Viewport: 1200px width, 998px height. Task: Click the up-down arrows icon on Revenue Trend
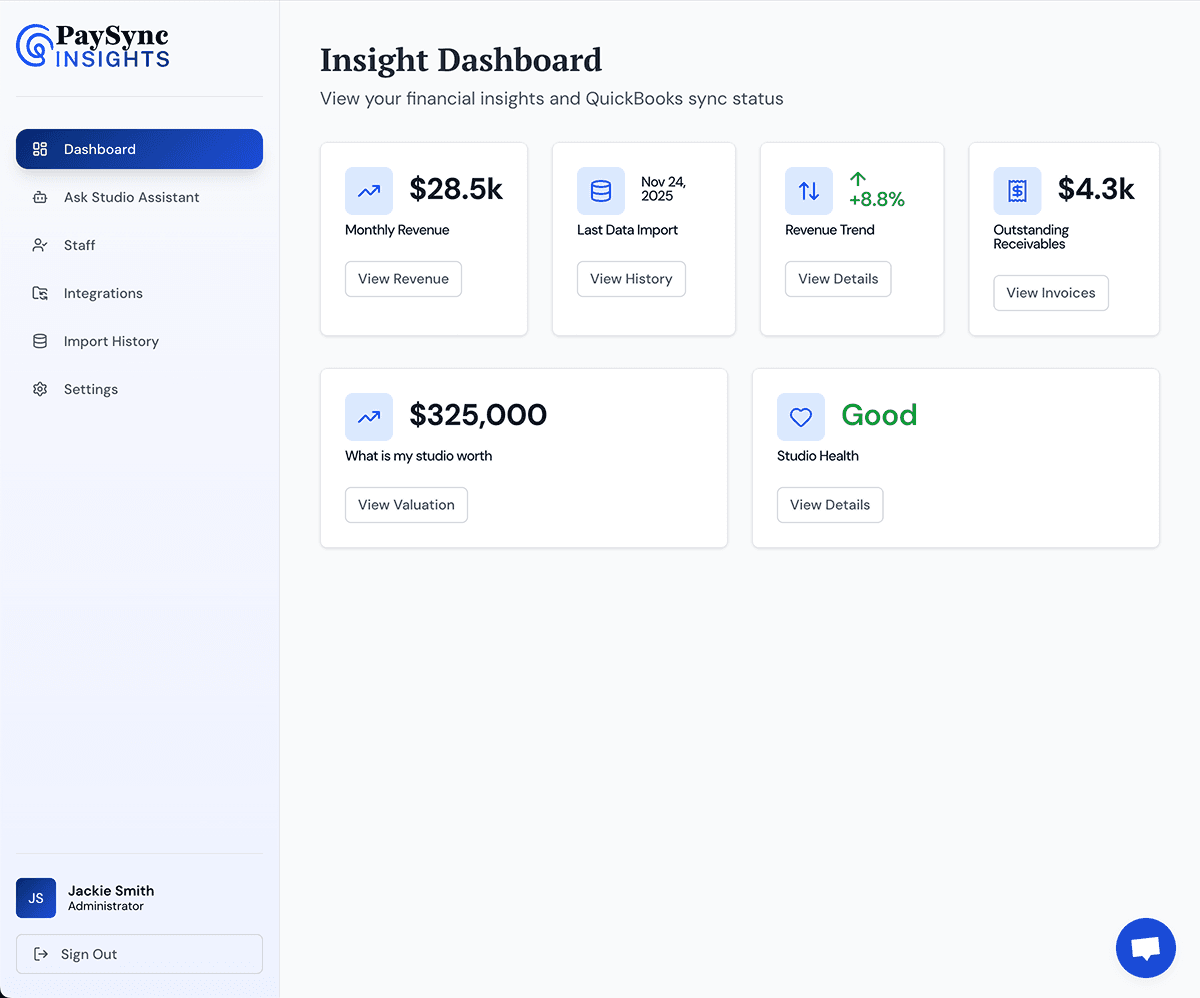tap(809, 190)
